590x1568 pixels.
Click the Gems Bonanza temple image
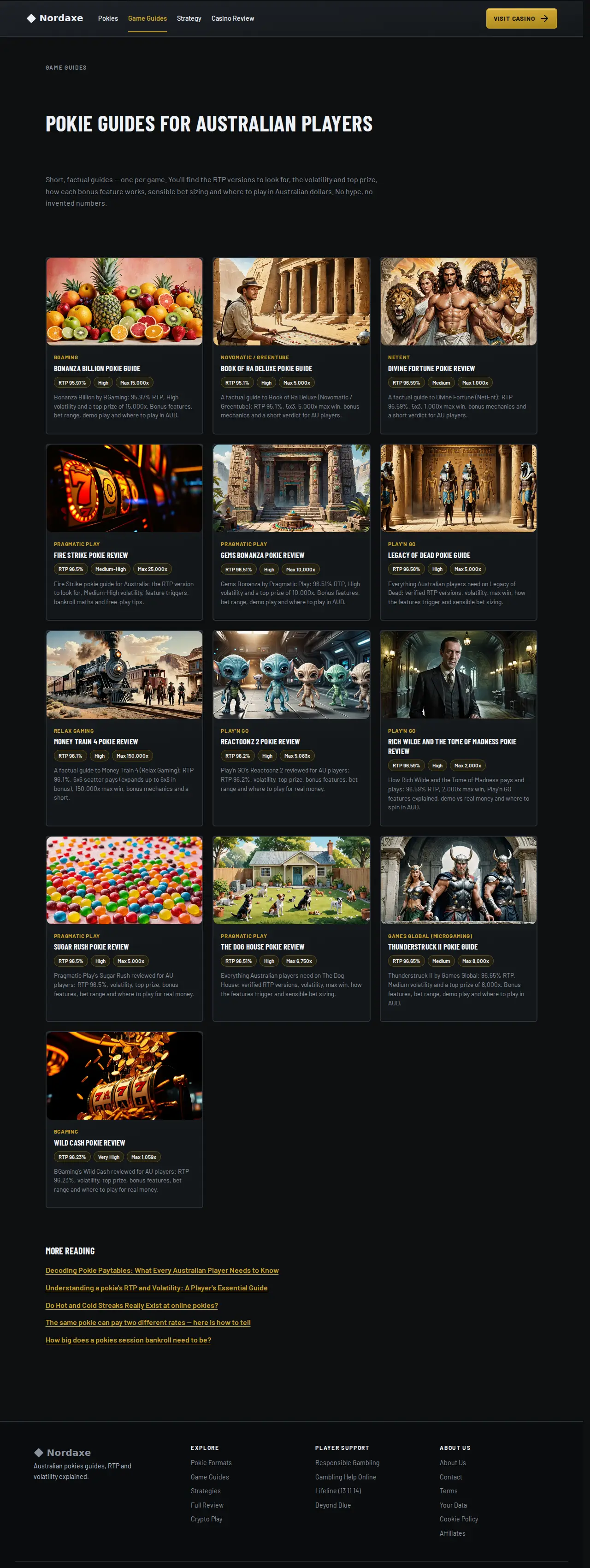291,488
